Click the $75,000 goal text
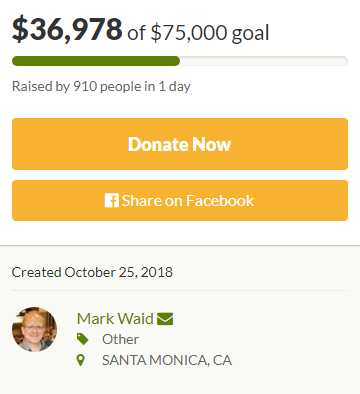The height and width of the screenshot is (394, 360). [189, 33]
